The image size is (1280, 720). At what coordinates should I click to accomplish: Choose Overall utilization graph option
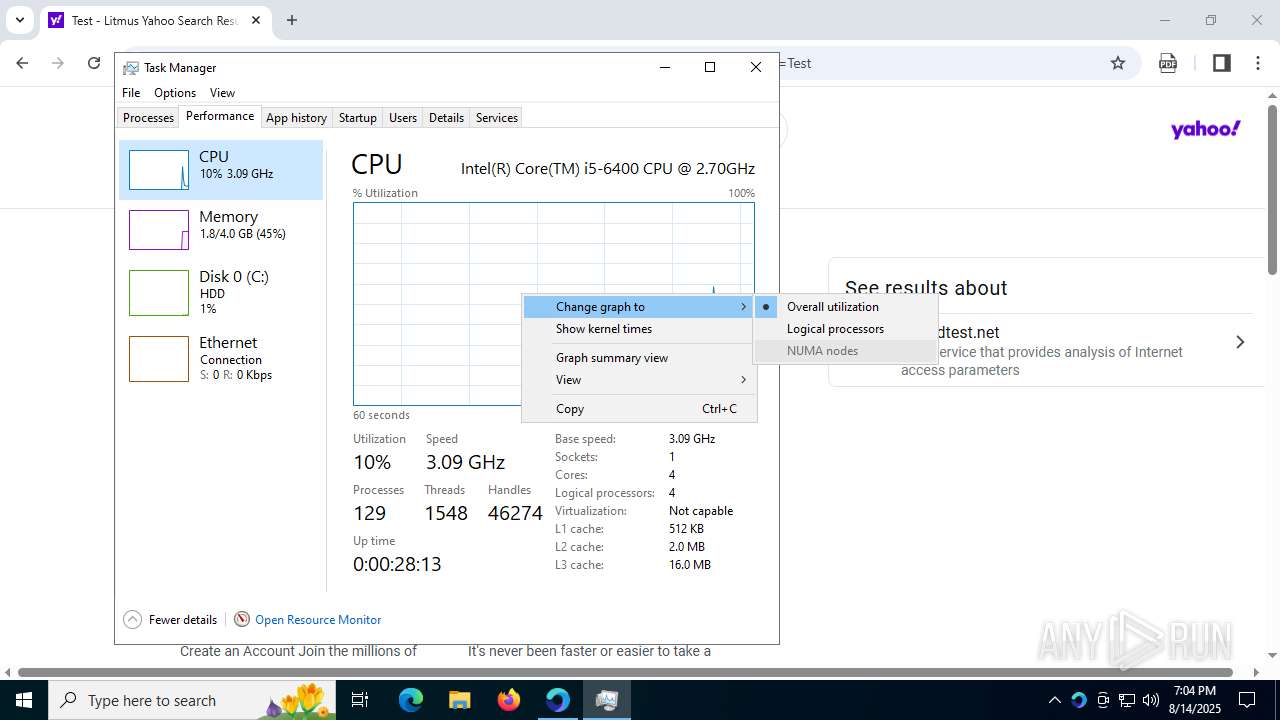tap(846, 307)
